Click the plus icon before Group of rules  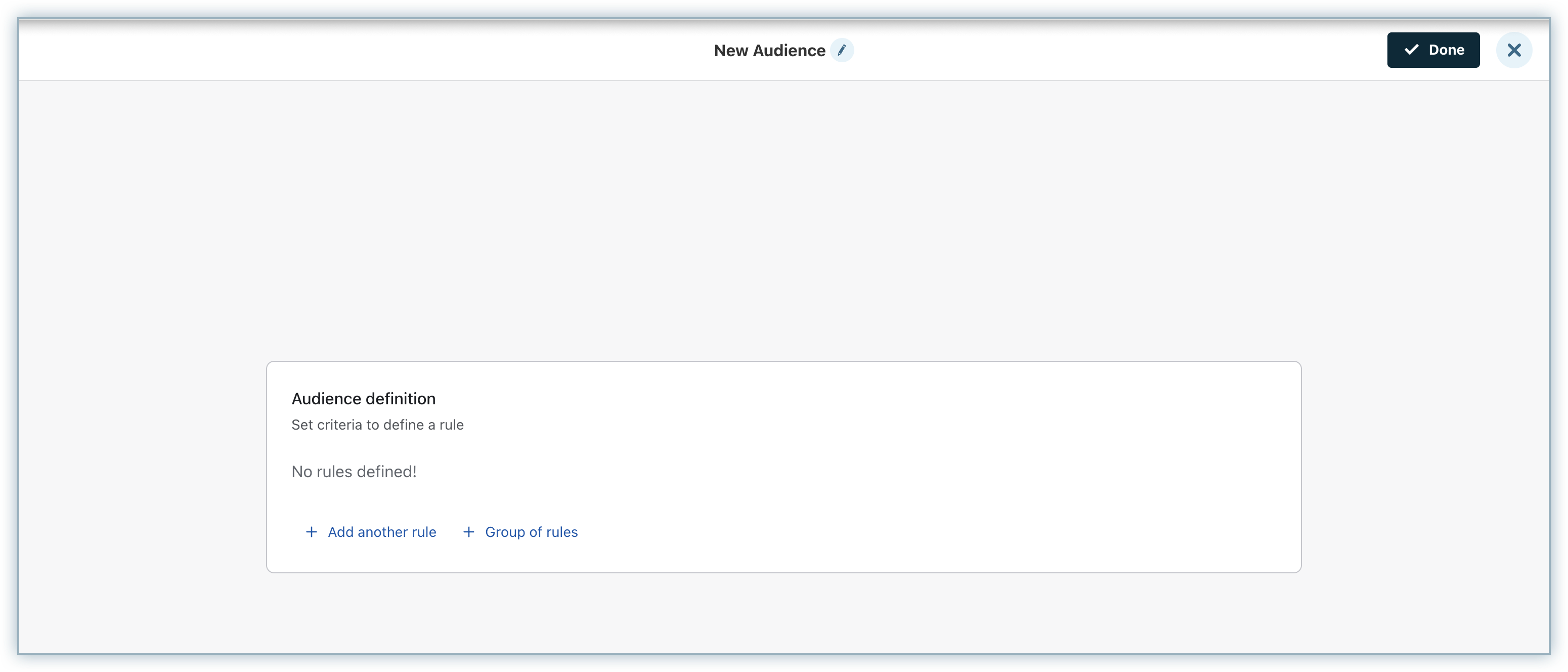point(469,532)
